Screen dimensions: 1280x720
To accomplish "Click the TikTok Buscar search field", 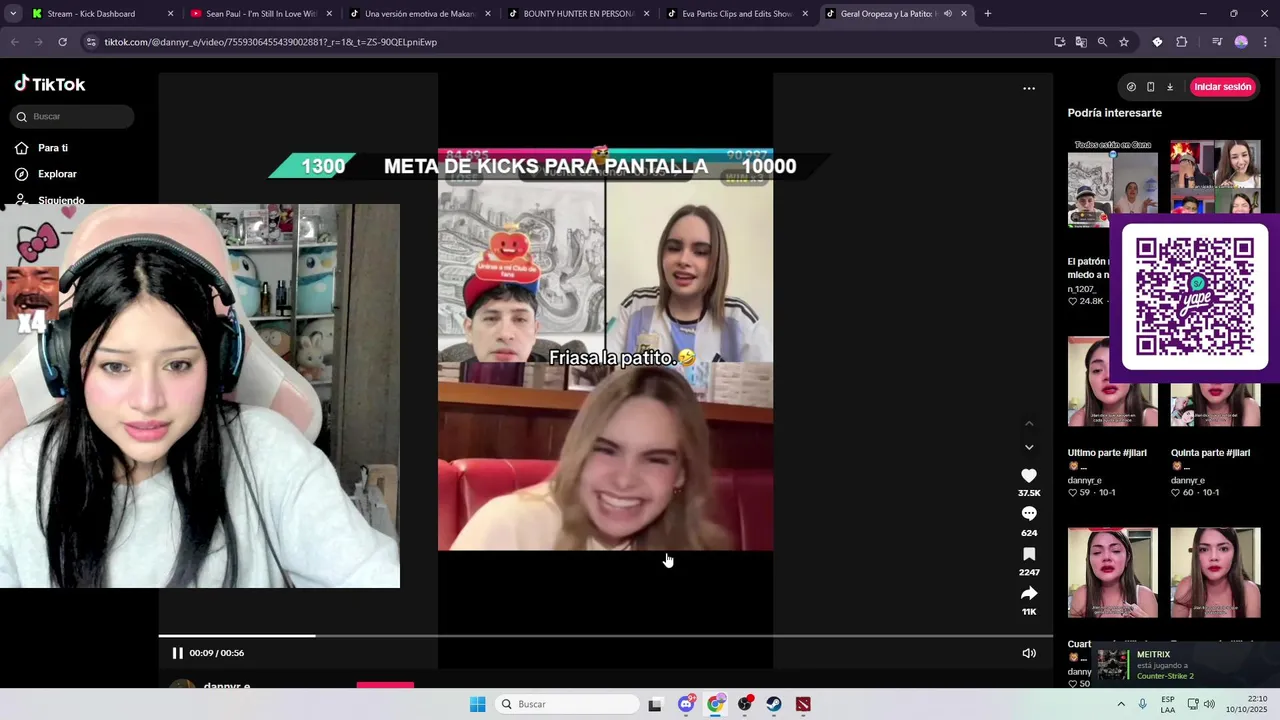I will click(72, 117).
